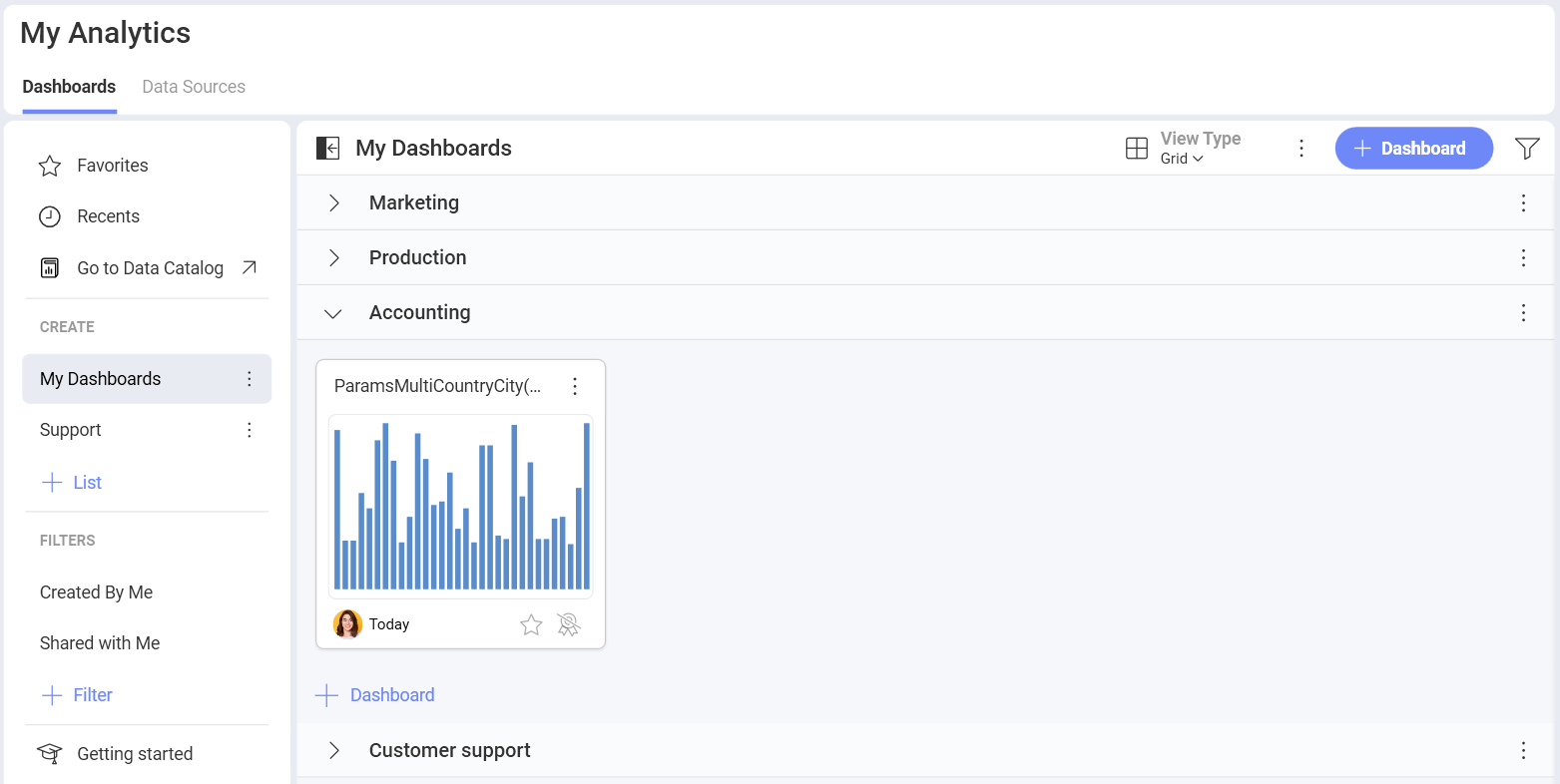Apply the Shared with Me filter
The height and width of the screenshot is (784, 1560).
100,643
